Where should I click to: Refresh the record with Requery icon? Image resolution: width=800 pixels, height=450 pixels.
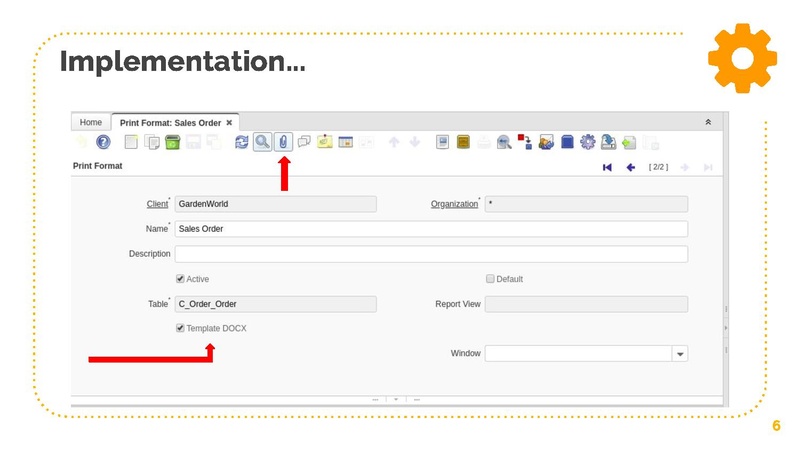point(241,142)
